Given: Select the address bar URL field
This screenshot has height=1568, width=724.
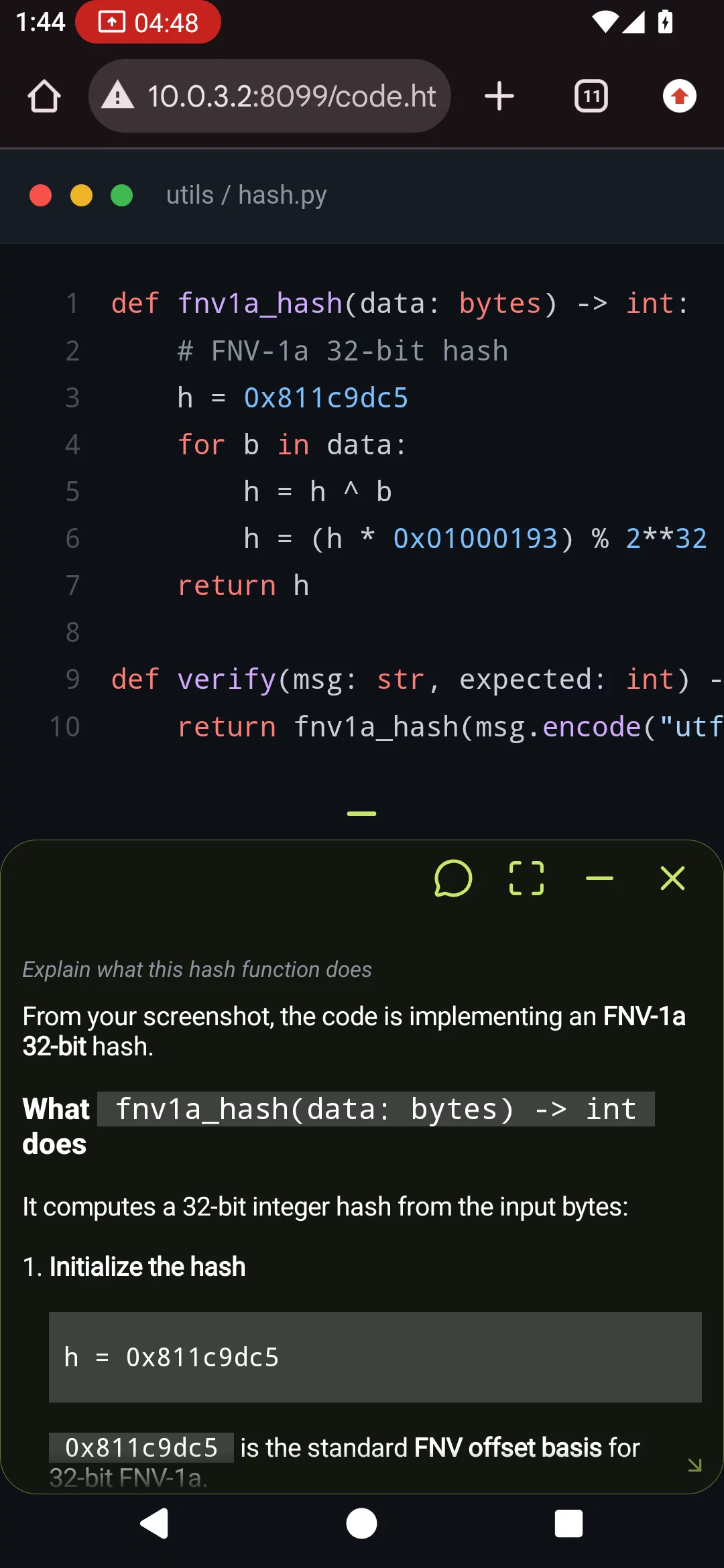Looking at the screenshot, I should click(269, 96).
